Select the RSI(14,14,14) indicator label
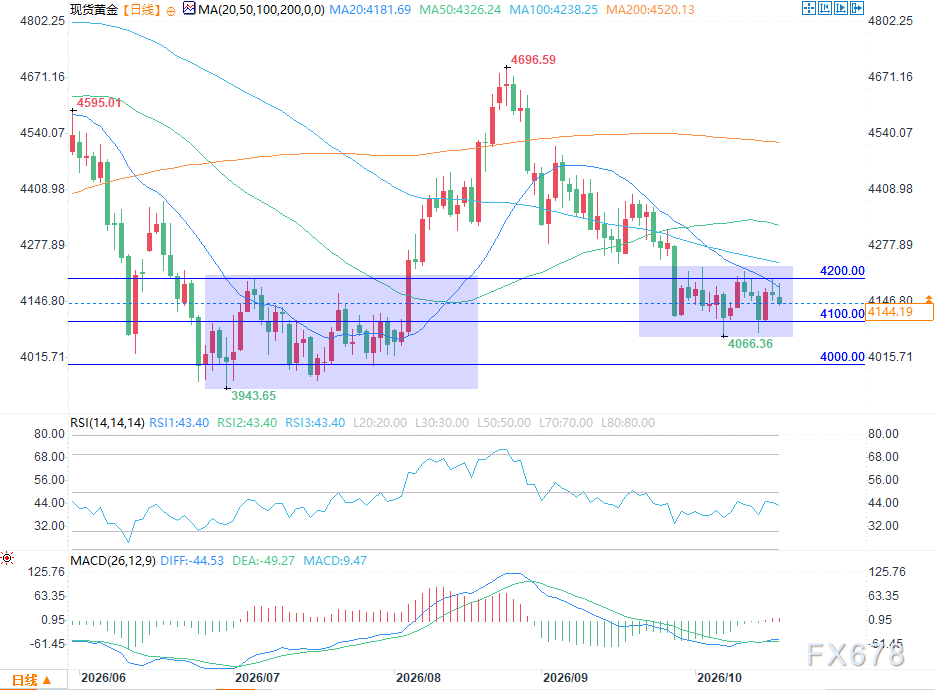Viewport: 935px width, 690px height. click(x=107, y=423)
